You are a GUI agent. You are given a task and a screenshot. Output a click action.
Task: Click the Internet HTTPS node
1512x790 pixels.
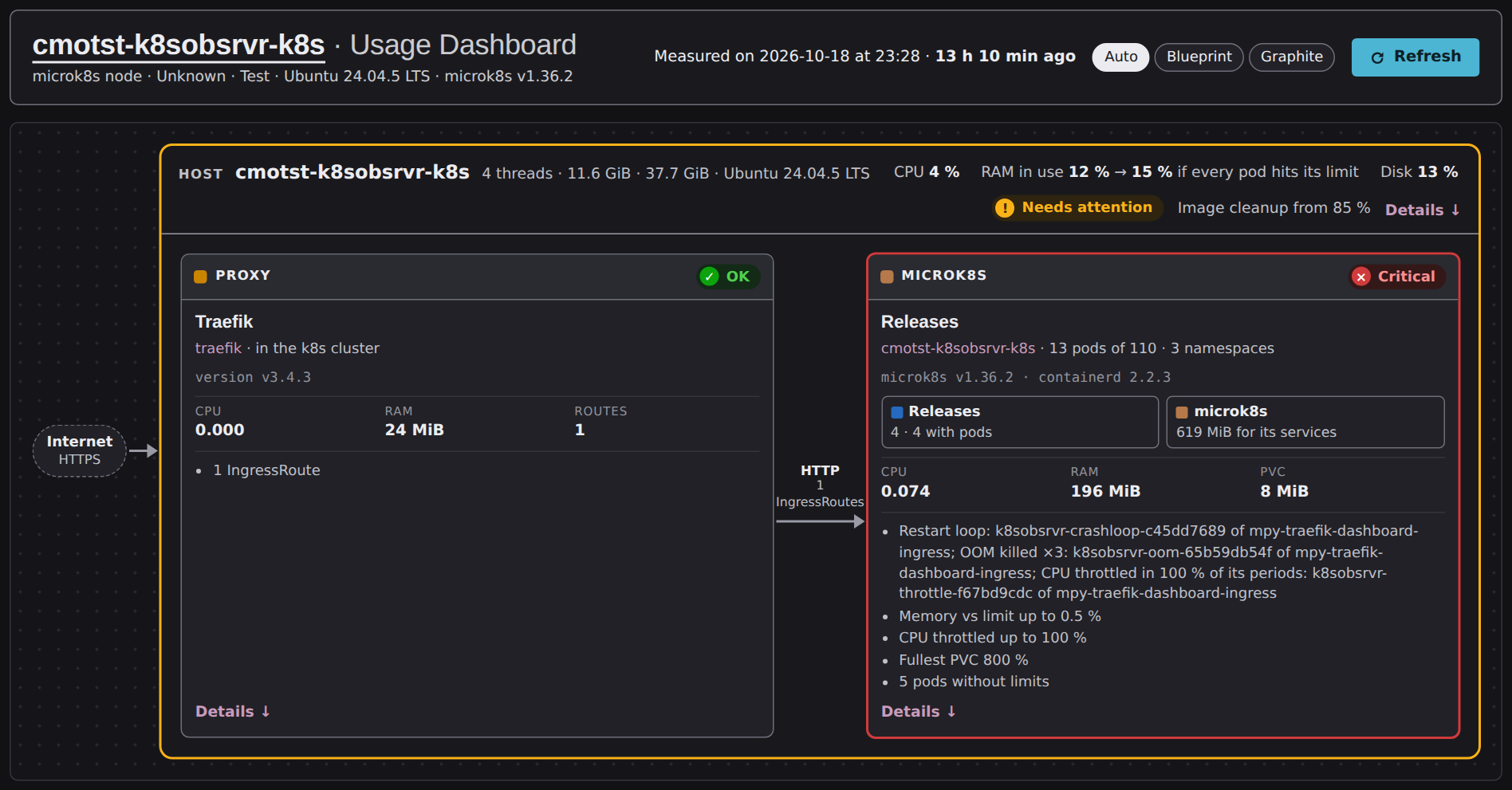[80, 450]
